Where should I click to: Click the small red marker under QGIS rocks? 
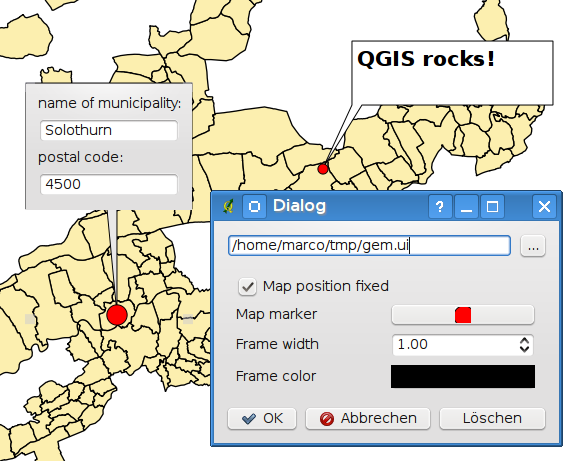click(323, 169)
